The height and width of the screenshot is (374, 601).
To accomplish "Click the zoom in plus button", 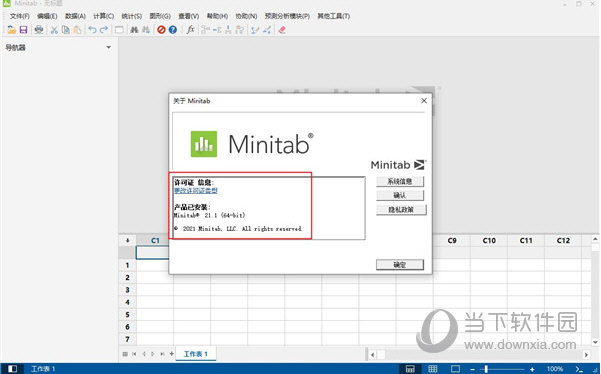I will 532,369.
